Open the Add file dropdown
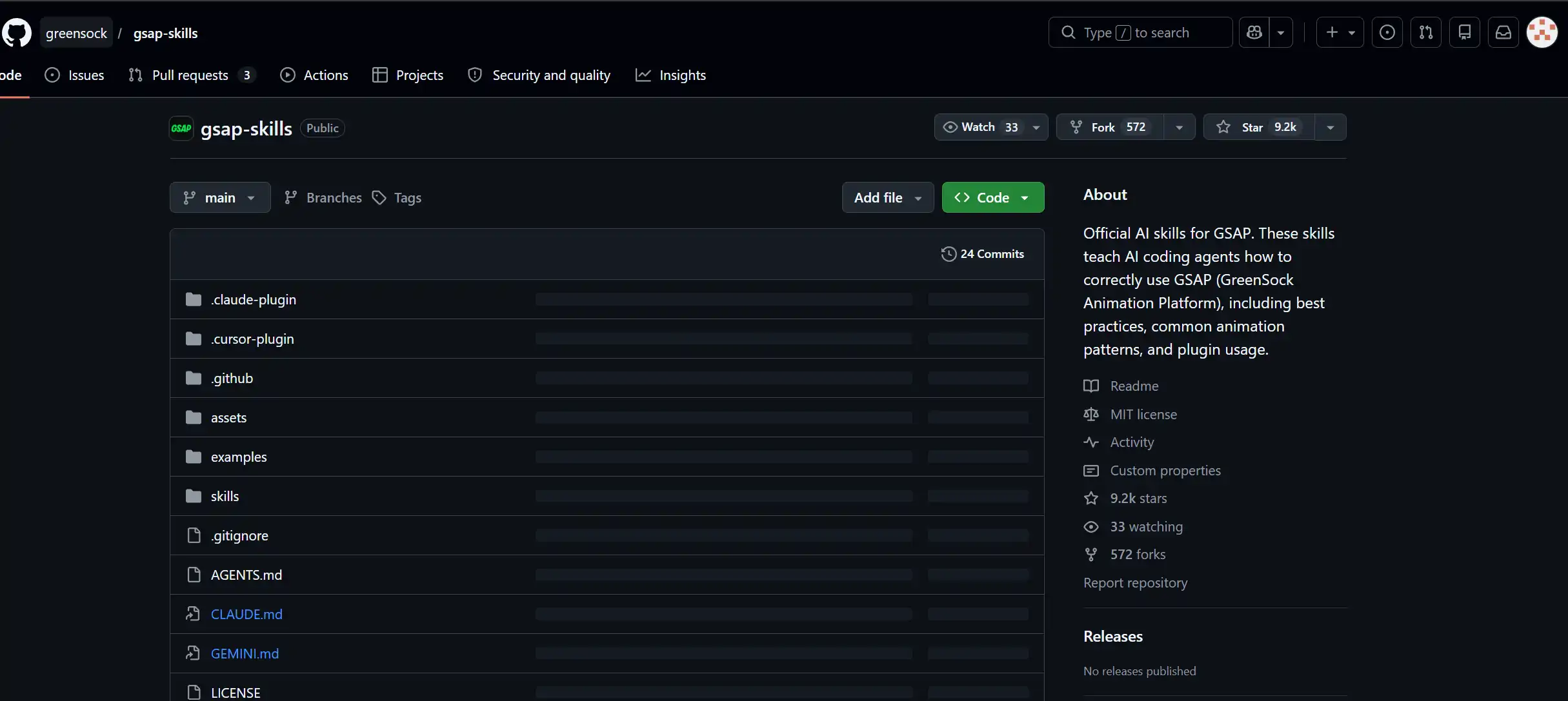 pos(888,197)
